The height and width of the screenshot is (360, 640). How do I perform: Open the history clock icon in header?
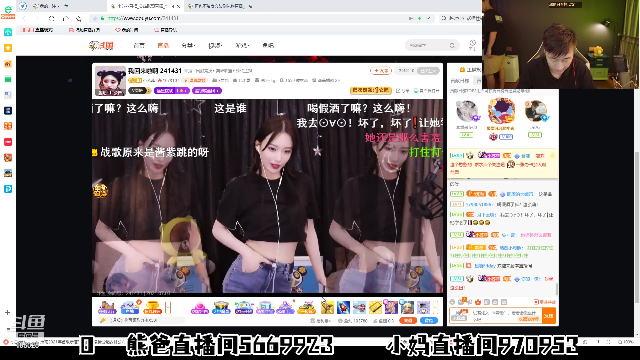click(x=472, y=44)
